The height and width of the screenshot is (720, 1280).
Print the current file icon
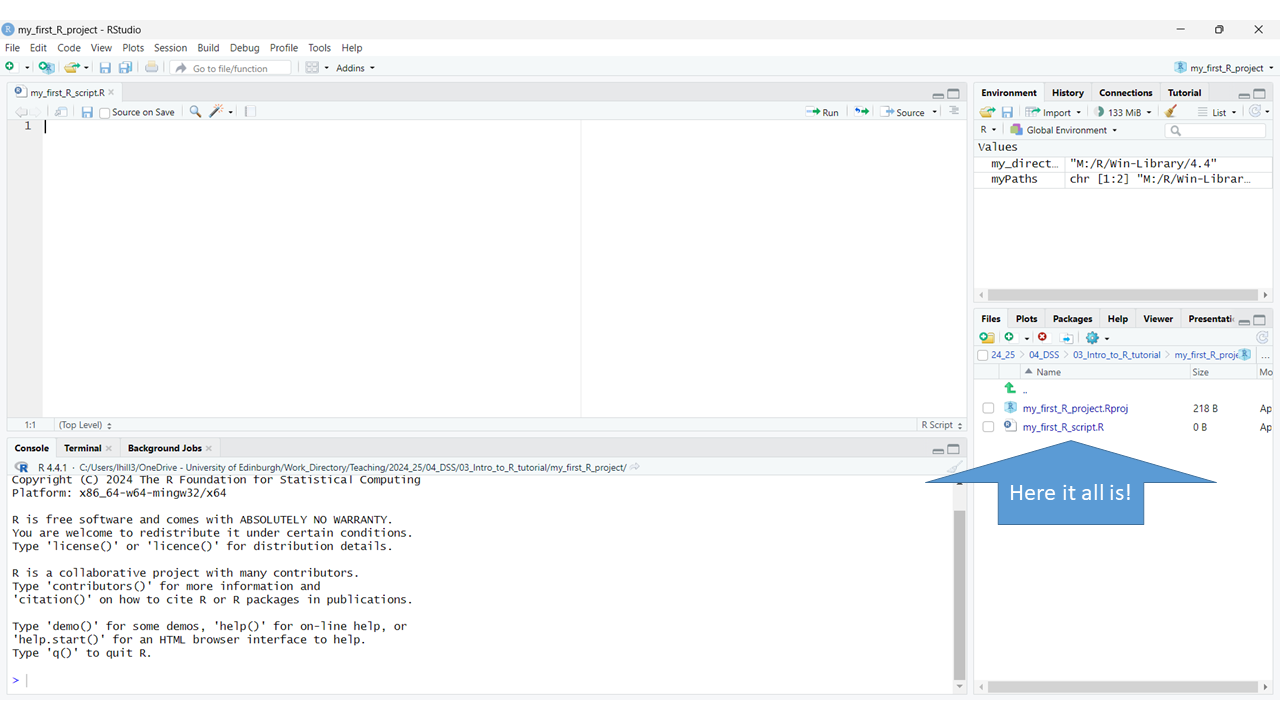tap(151, 67)
